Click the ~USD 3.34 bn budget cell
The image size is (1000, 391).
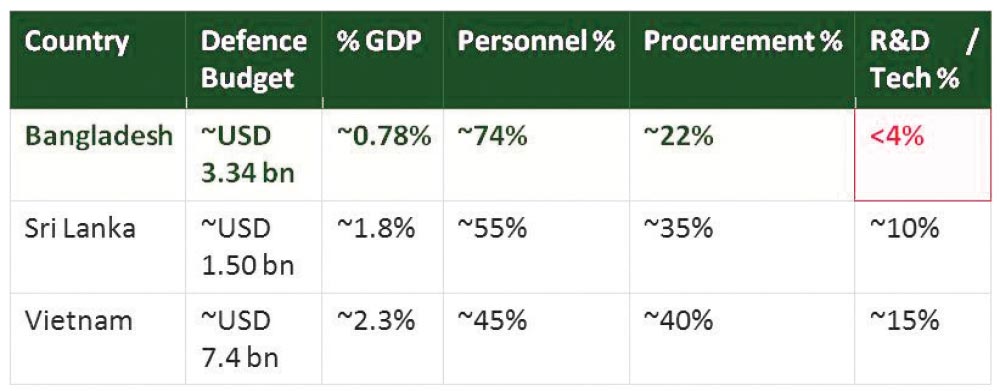point(254,155)
